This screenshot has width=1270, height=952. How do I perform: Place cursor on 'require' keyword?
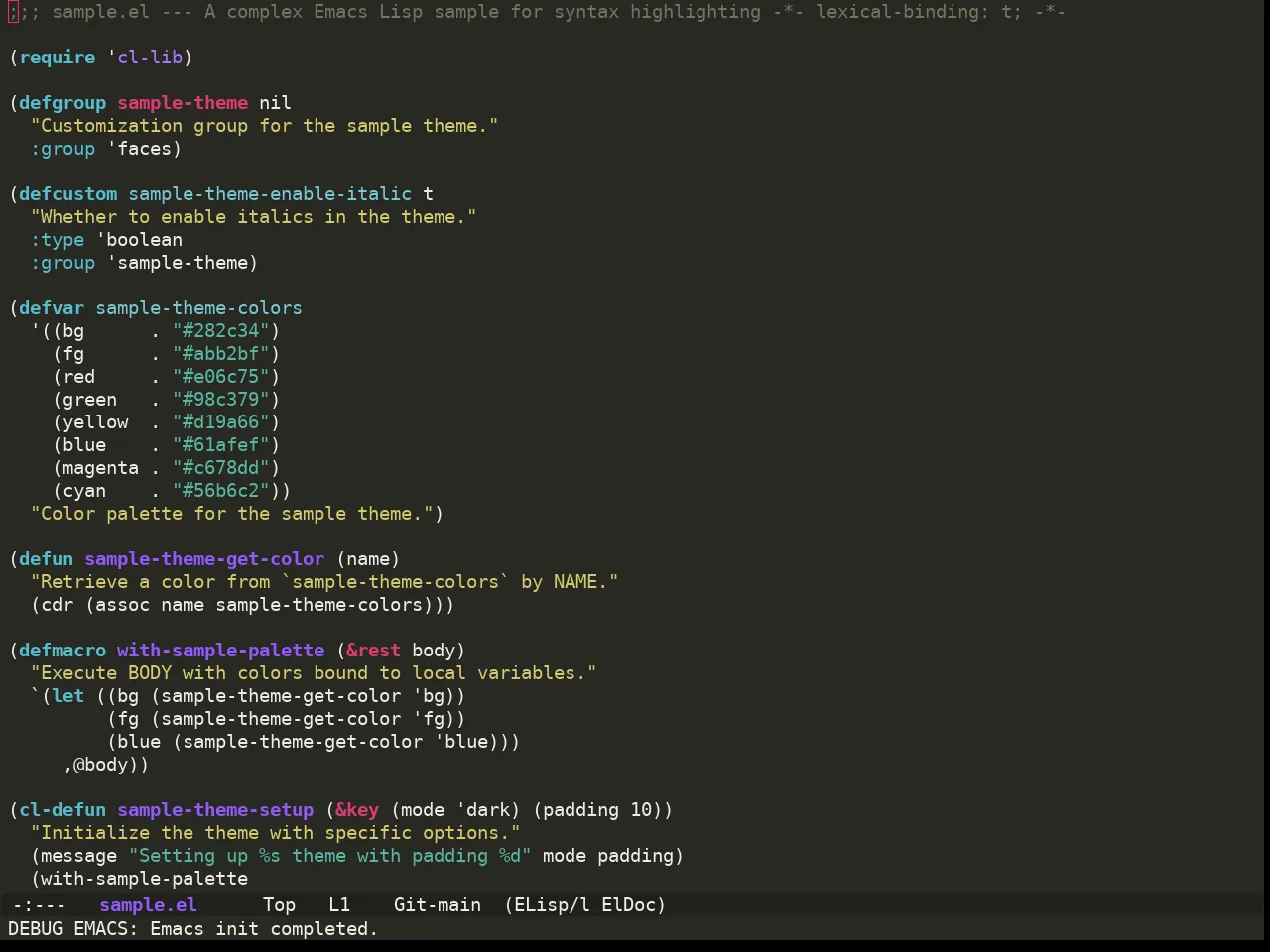[58, 58]
